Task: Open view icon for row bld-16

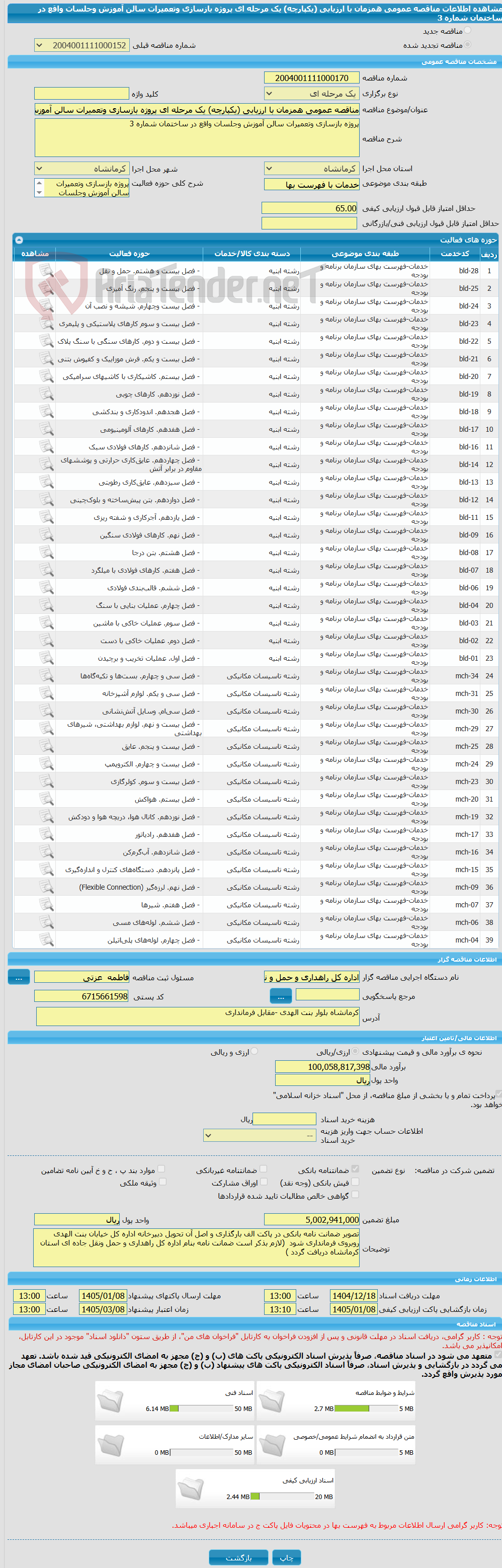Action: point(46,447)
